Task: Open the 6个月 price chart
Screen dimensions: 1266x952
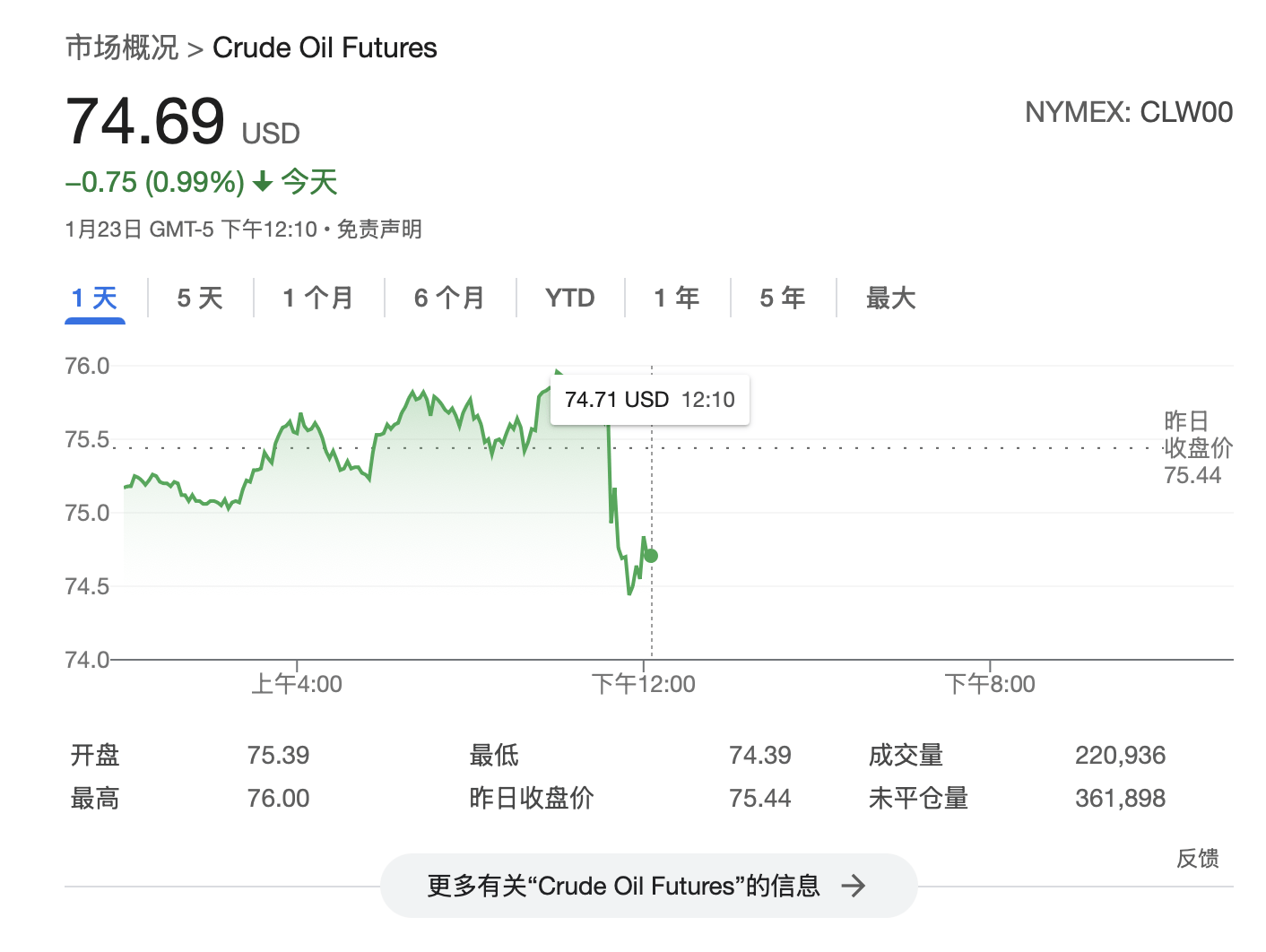Action: tap(448, 298)
